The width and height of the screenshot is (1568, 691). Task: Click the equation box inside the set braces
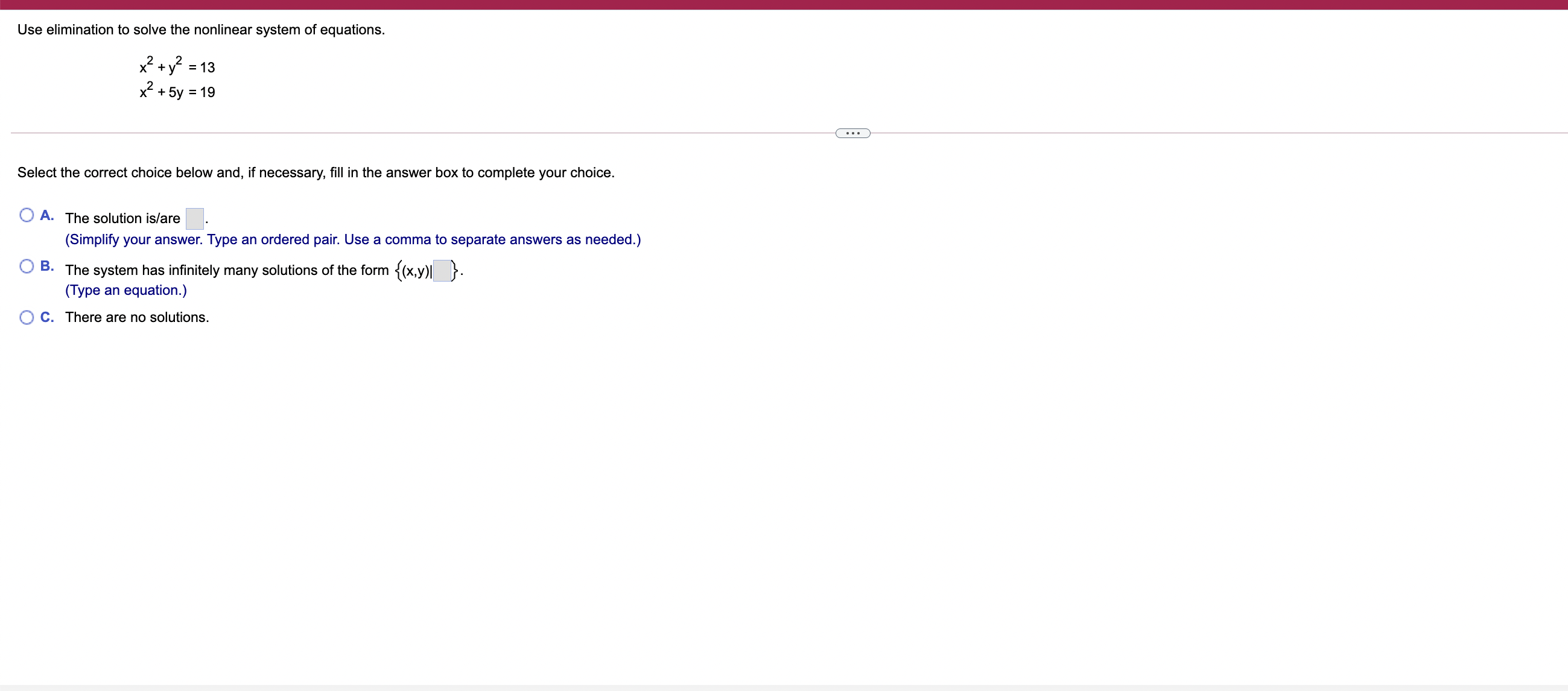(441, 270)
